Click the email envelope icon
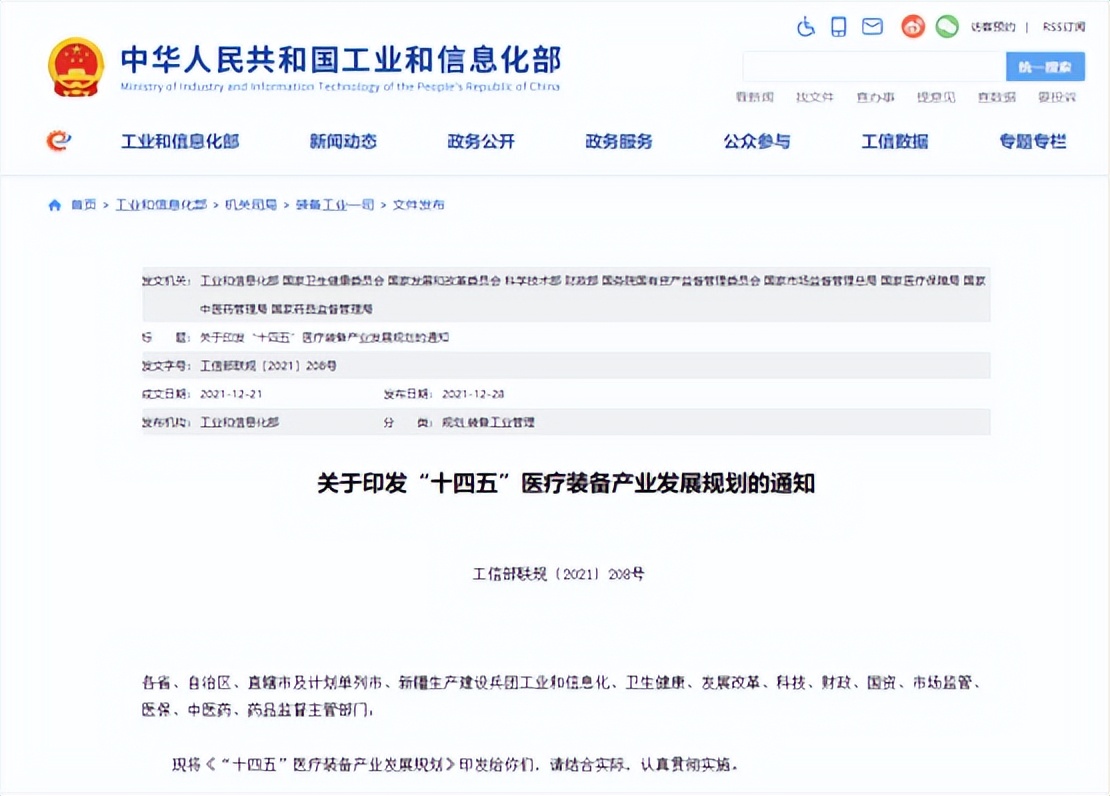The height and width of the screenshot is (796, 1110). click(871, 27)
